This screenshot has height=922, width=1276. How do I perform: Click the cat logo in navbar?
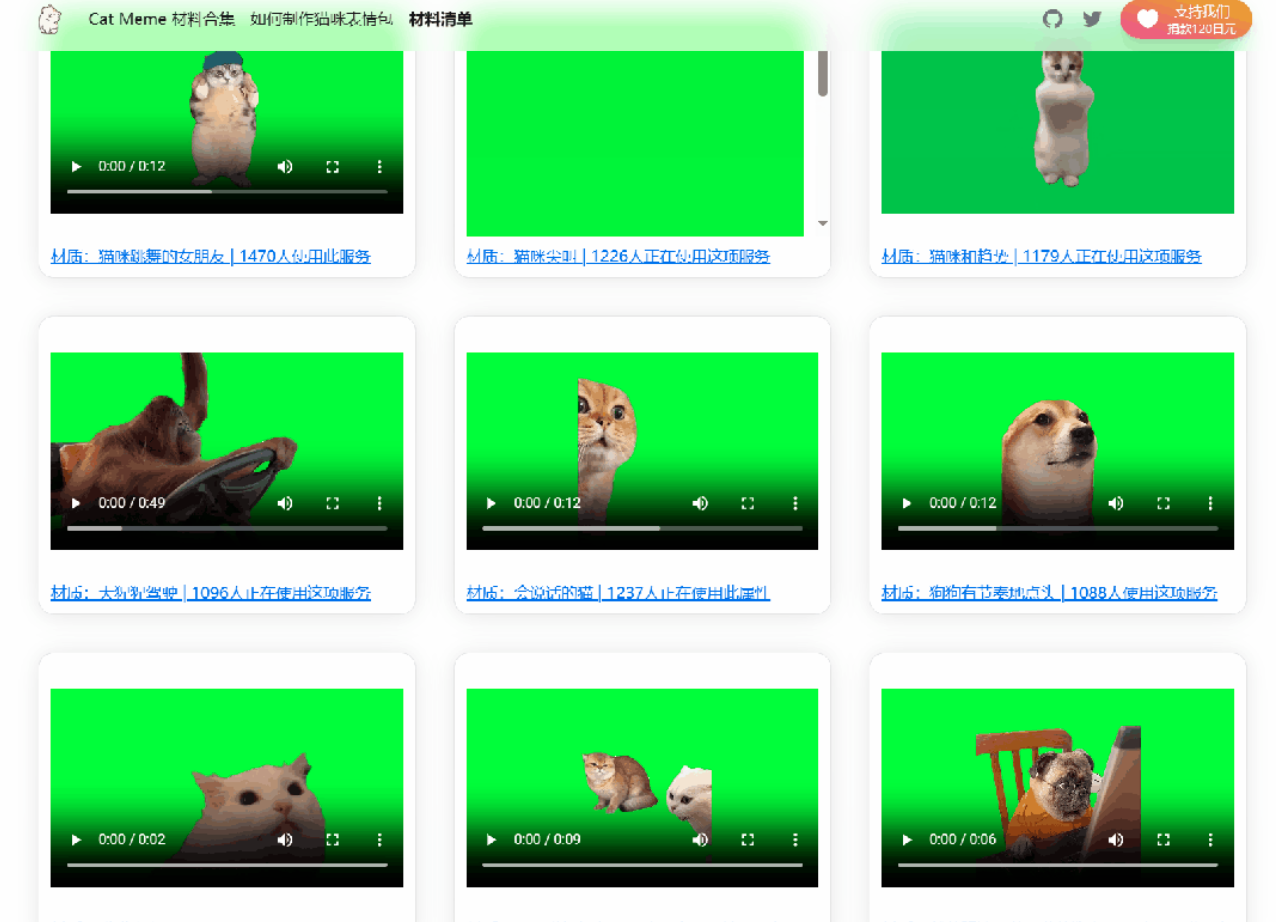49,19
